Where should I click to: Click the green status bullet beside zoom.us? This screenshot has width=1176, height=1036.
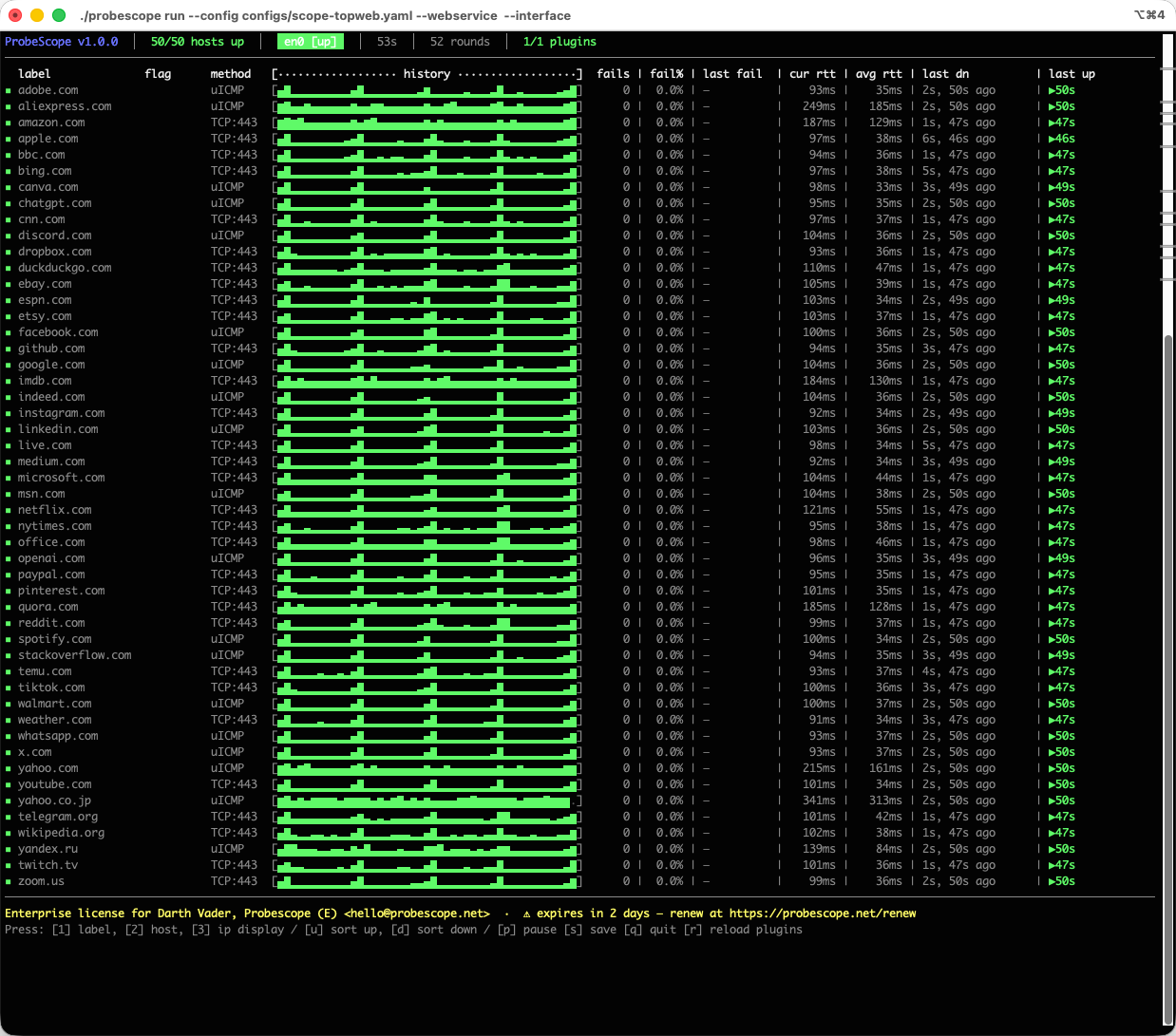pyautogui.click(x=9, y=882)
